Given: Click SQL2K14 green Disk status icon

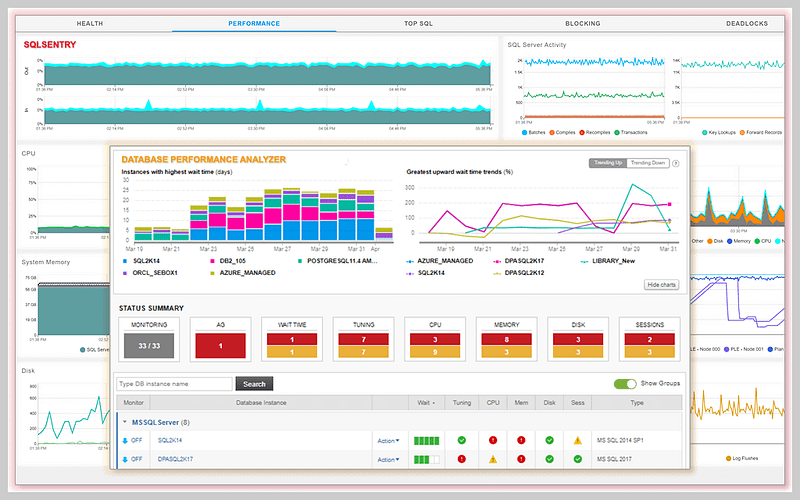Looking at the screenshot, I should [550, 440].
